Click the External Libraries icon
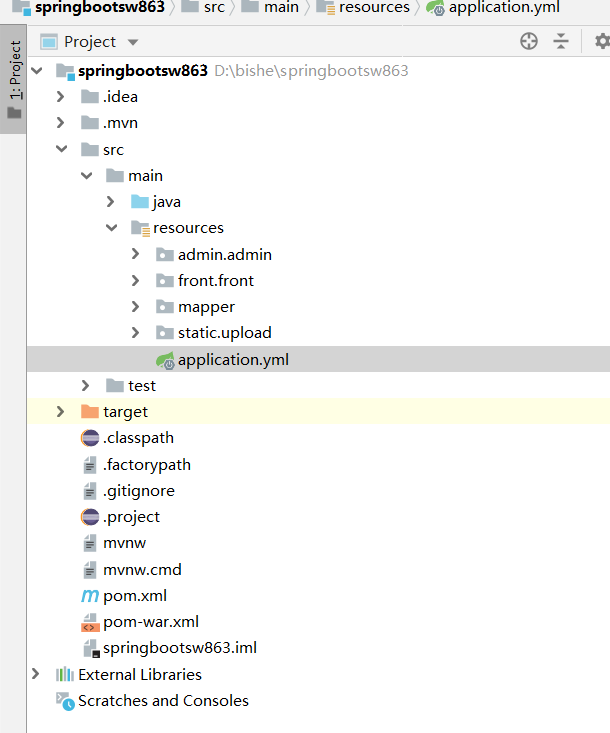The image size is (610, 733). (x=65, y=675)
